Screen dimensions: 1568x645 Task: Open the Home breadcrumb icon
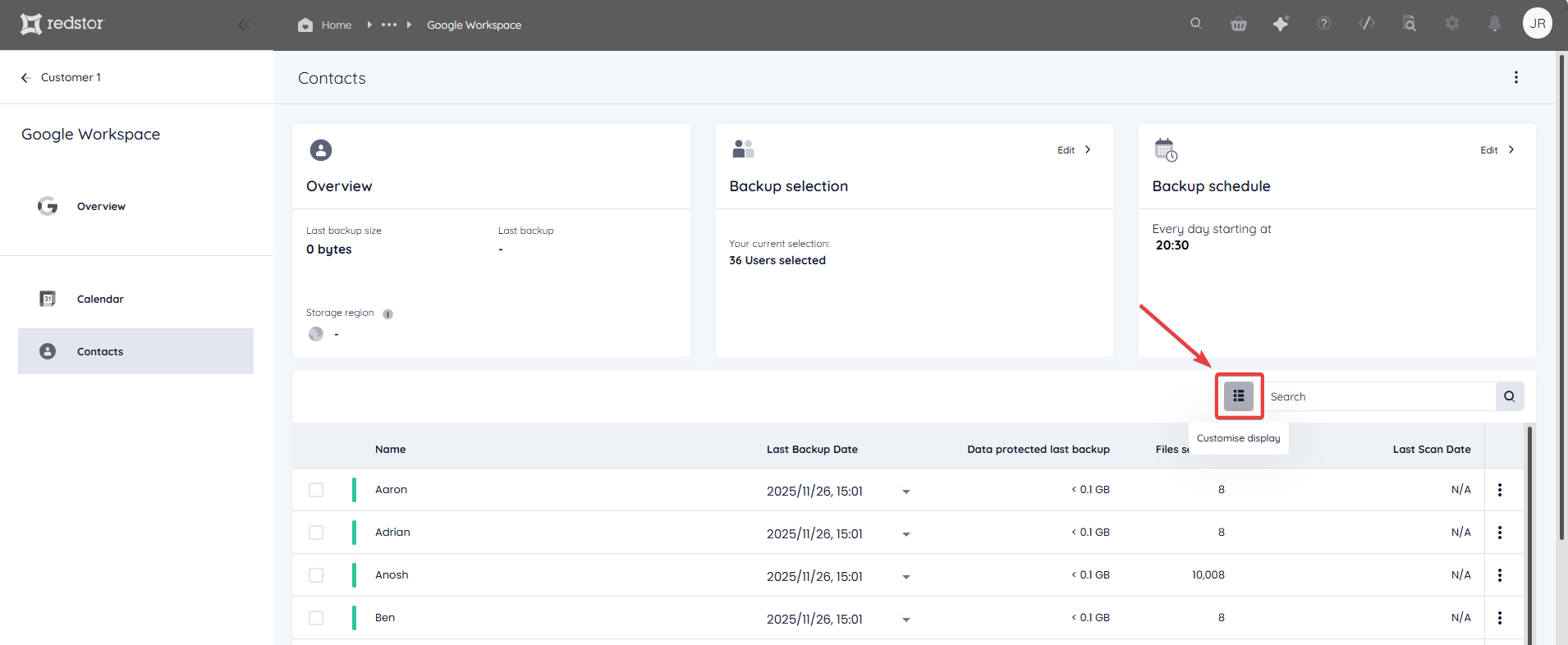(x=305, y=25)
